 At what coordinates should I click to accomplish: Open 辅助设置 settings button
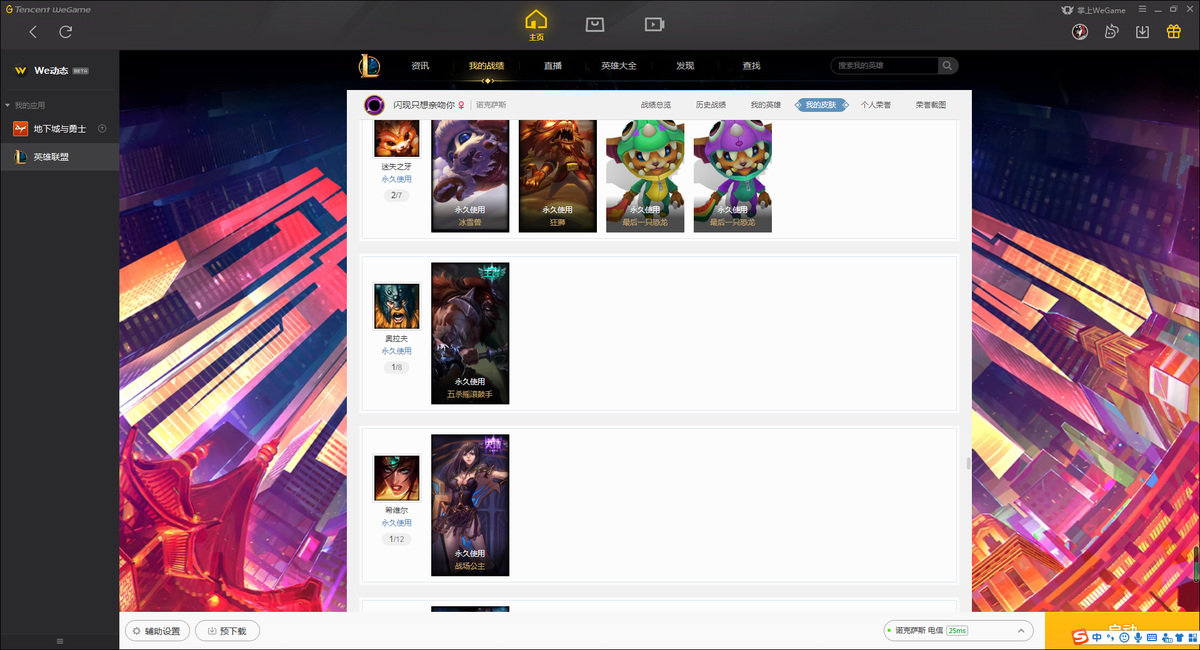point(157,631)
